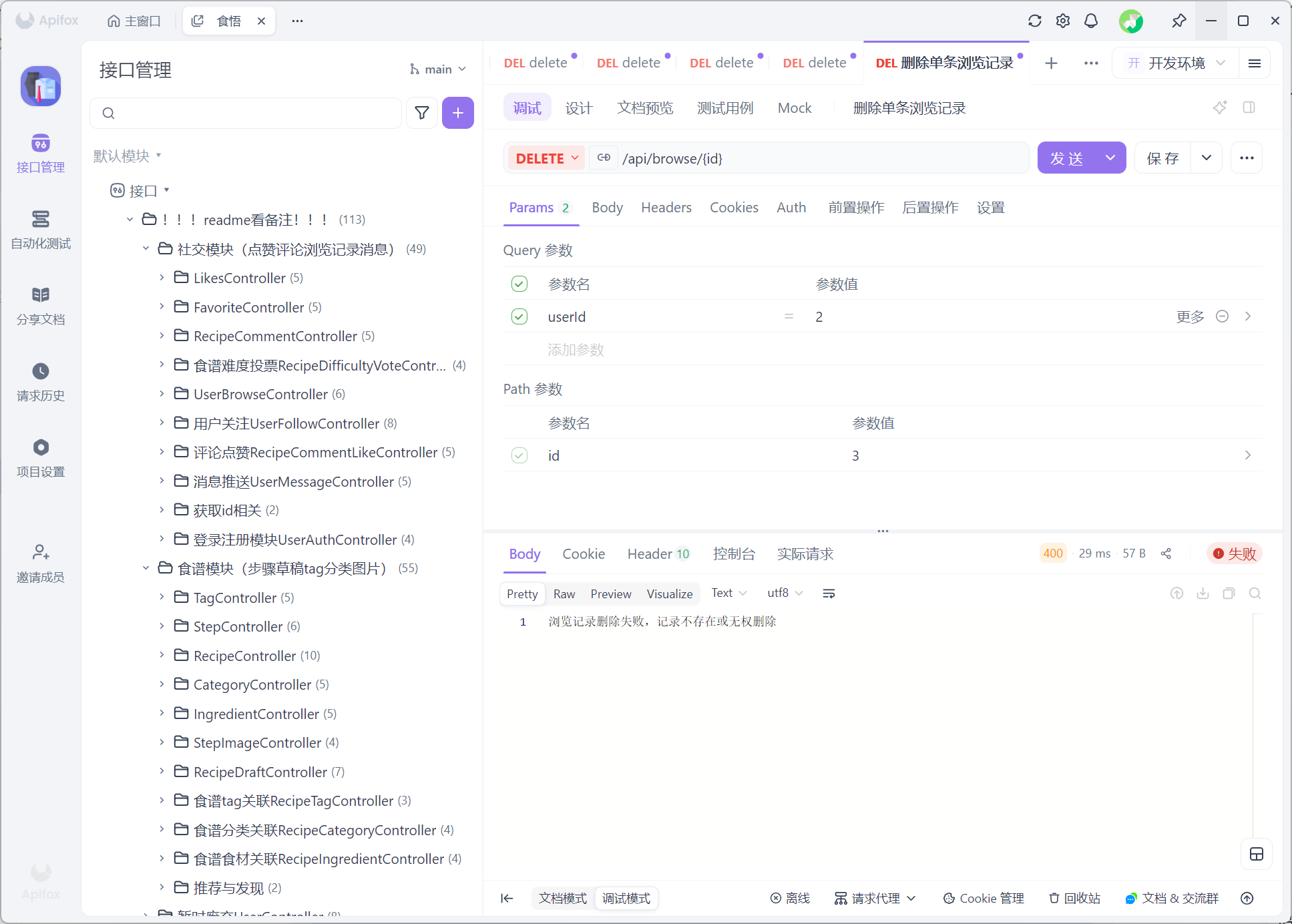1292x924 pixels.
Task: Open the notifications bell icon
Action: pyautogui.click(x=1090, y=21)
